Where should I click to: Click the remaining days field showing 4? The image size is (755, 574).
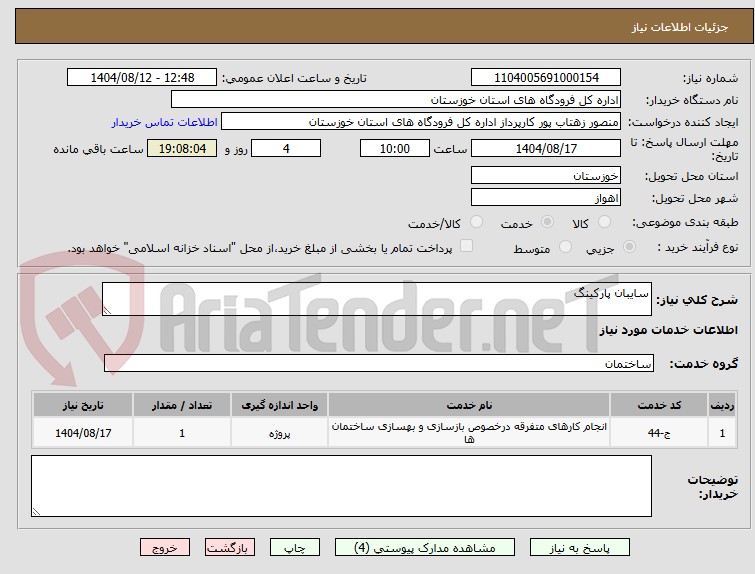(x=286, y=148)
